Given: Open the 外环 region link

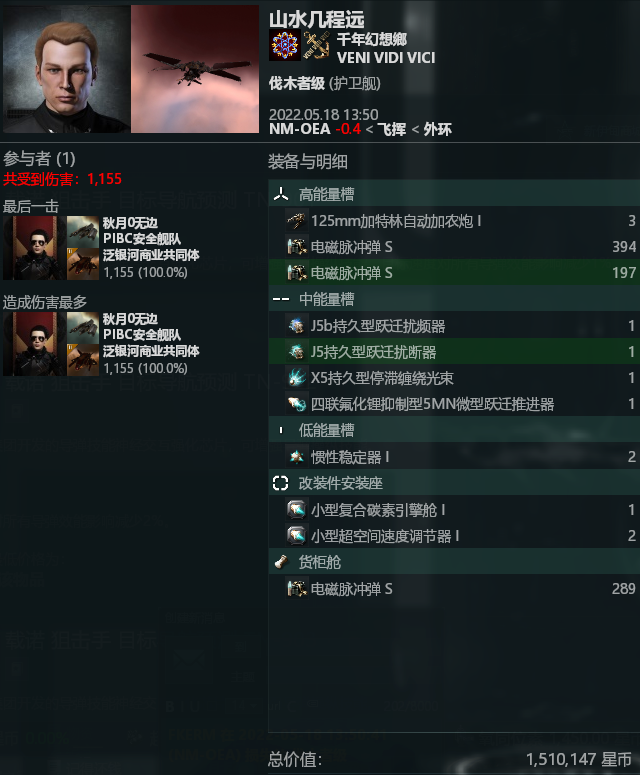Looking at the screenshot, I should click(437, 129).
